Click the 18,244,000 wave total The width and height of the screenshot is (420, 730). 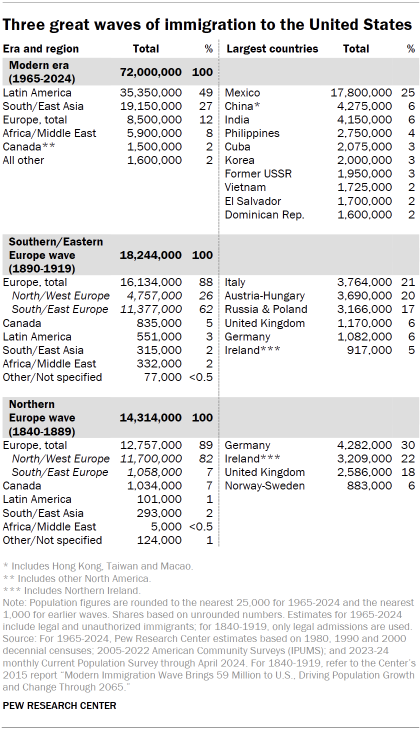tap(150, 255)
